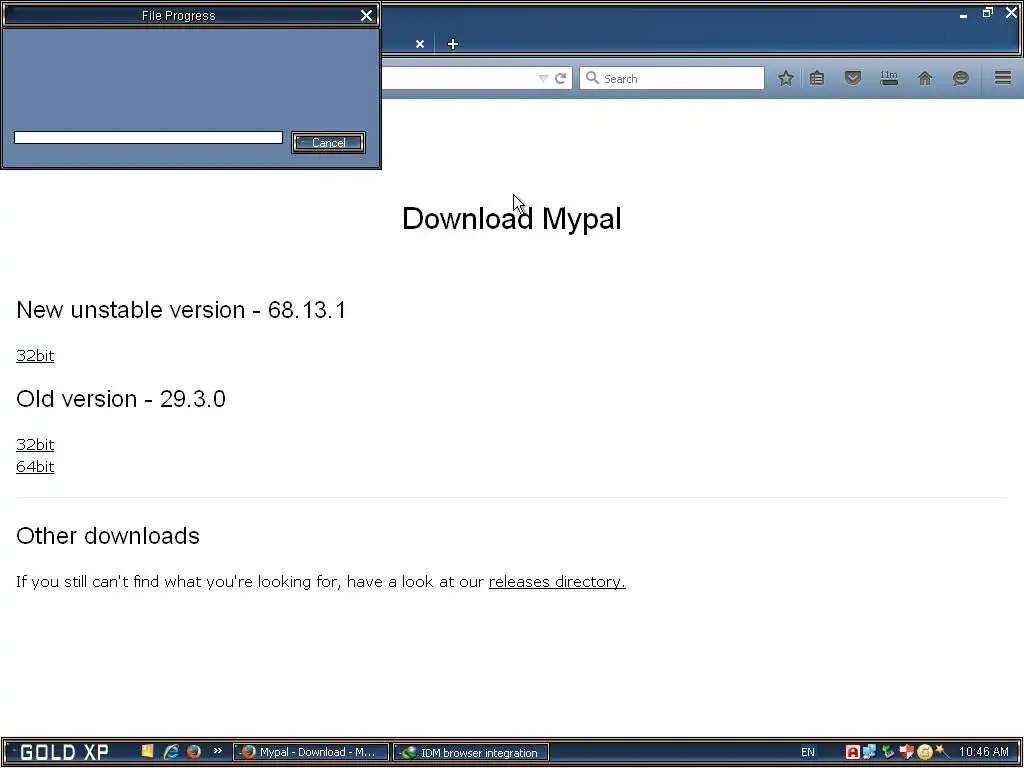Open the hamburger main menu
1024x768 pixels.
[x=1003, y=78]
